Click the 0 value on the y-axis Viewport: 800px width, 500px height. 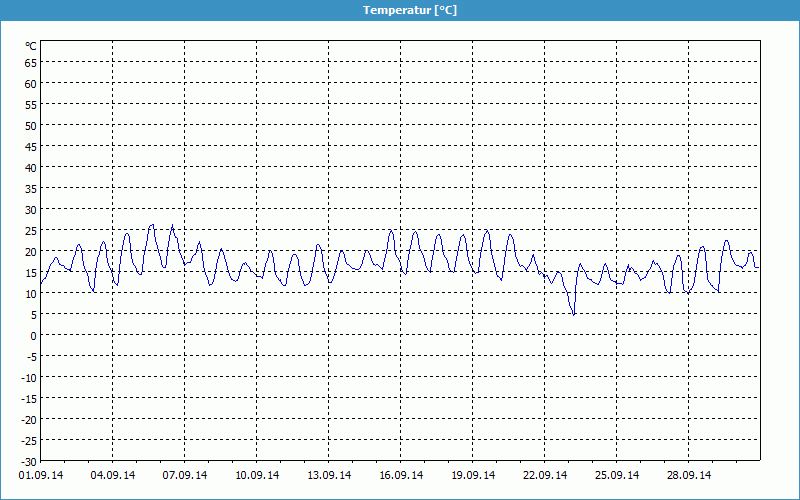point(33,335)
